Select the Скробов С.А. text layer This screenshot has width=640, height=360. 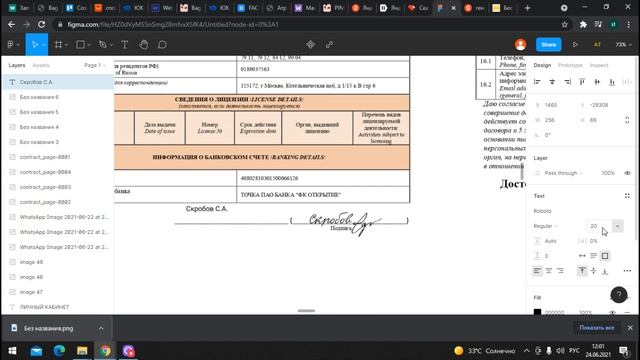[58, 82]
